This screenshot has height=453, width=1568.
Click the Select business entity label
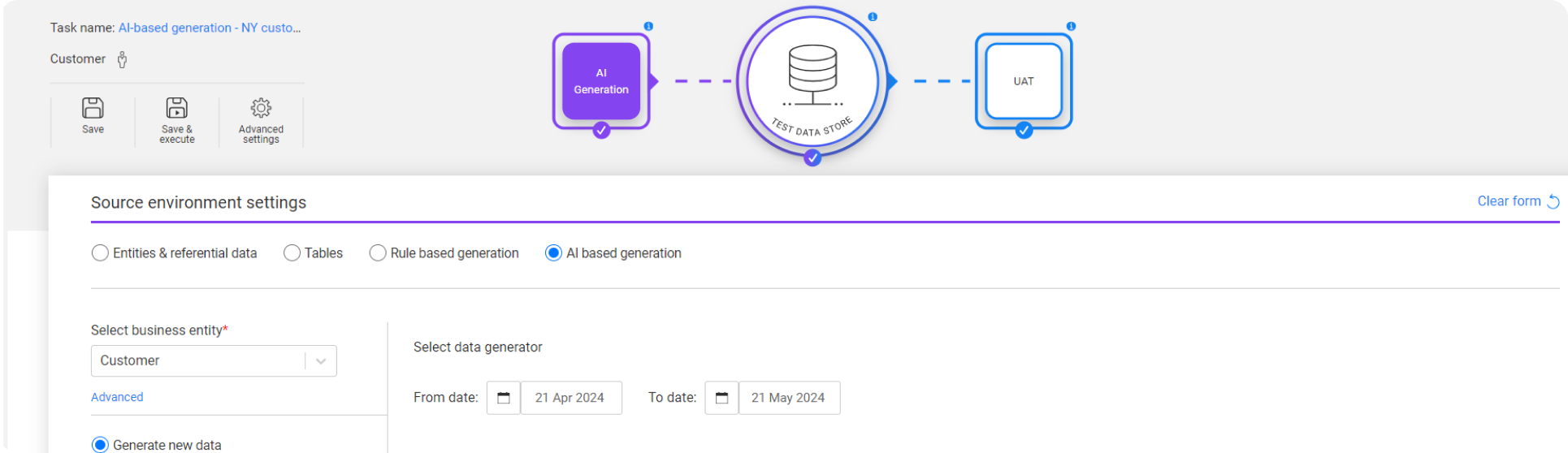click(x=159, y=330)
